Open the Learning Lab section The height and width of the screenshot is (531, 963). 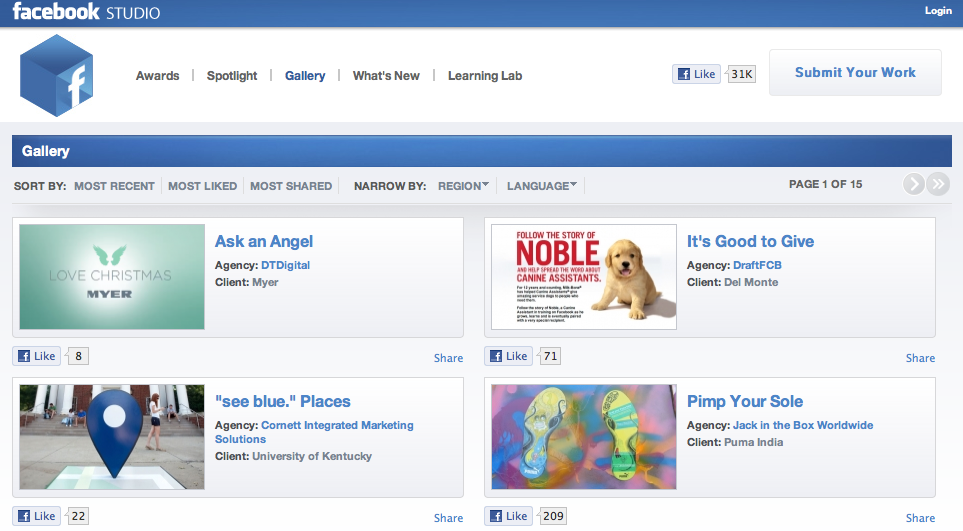click(485, 76)
